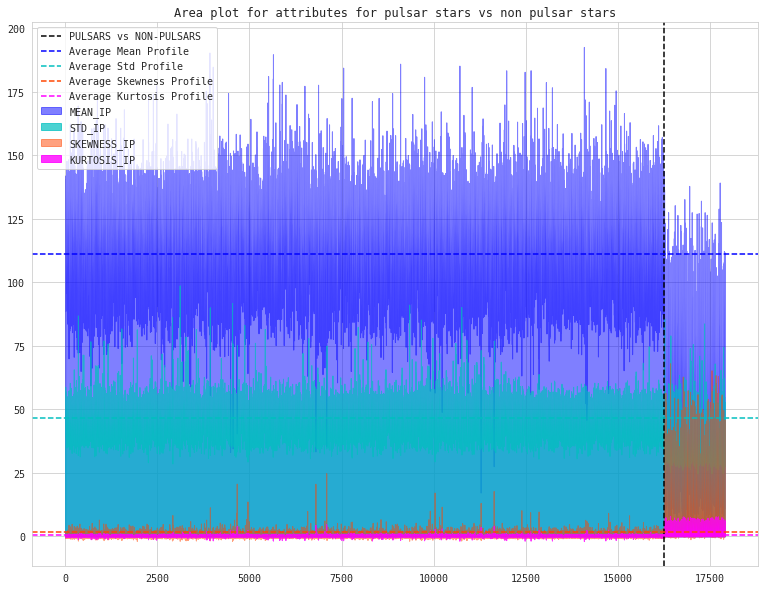Viewport: 764px width, 590px height.
Task: Click the KURTOSIS_IP legend label
Action: coord(102,160)
